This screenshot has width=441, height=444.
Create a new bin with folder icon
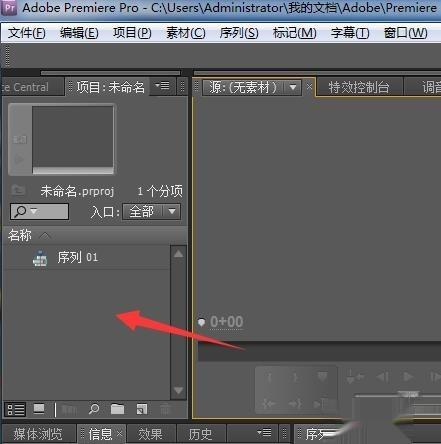[x=117, y=409]
